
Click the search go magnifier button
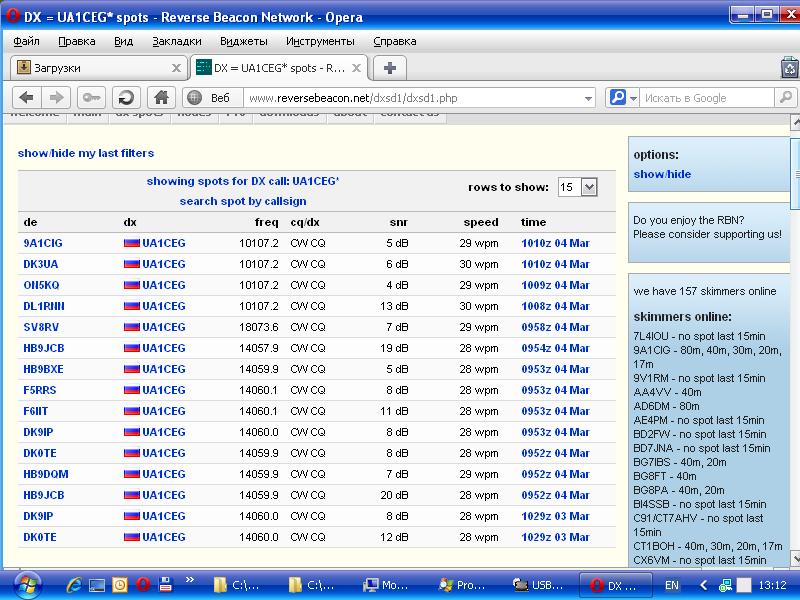click(x=786, y=97)
